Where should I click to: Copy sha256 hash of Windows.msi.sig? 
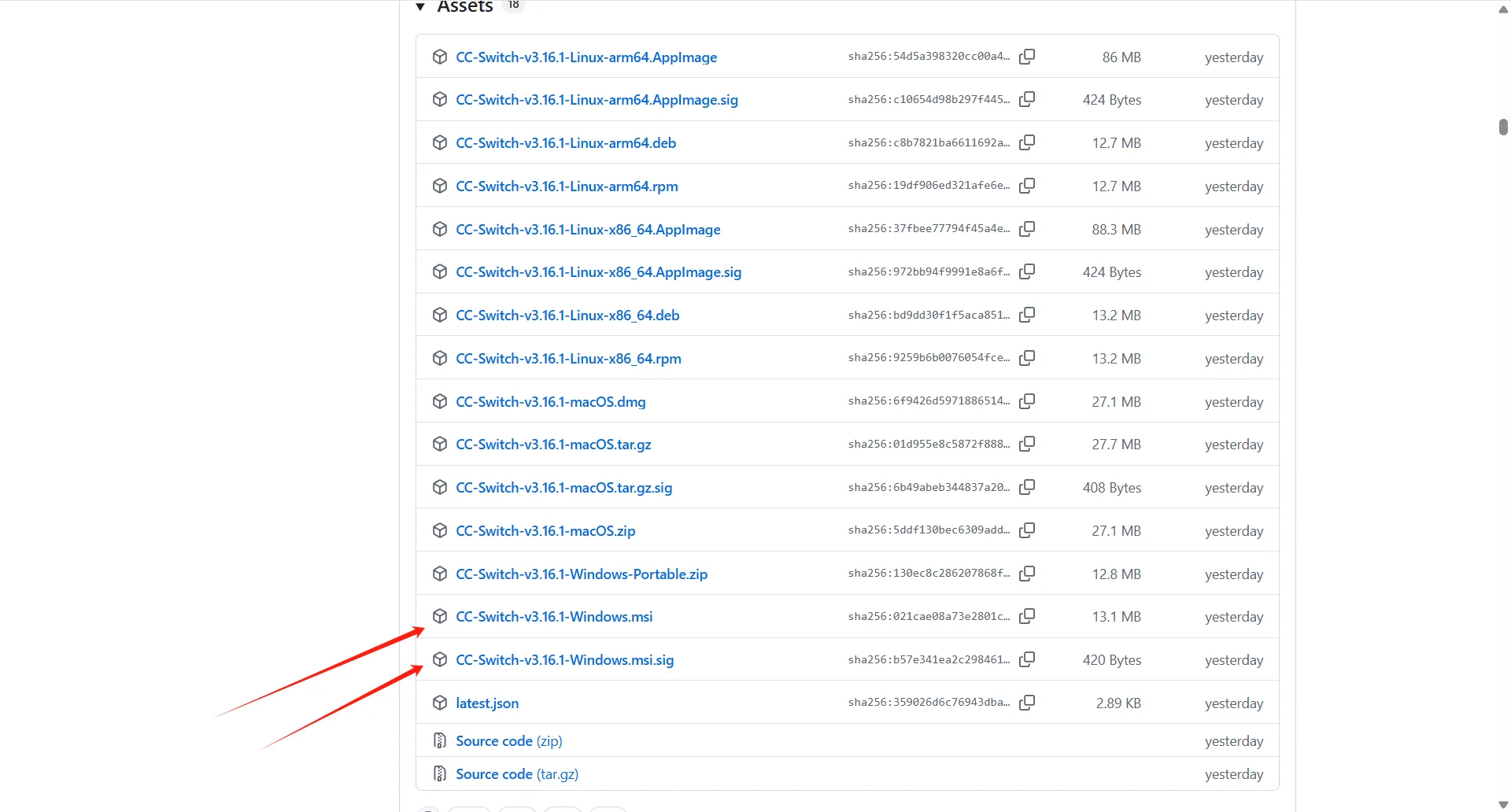coord(1027,659)
